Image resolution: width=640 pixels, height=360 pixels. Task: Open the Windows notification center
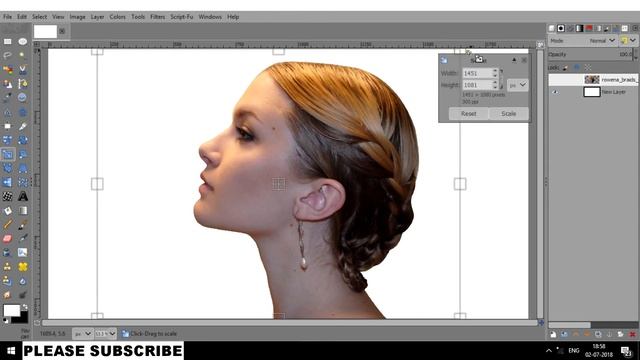(627, 351)
